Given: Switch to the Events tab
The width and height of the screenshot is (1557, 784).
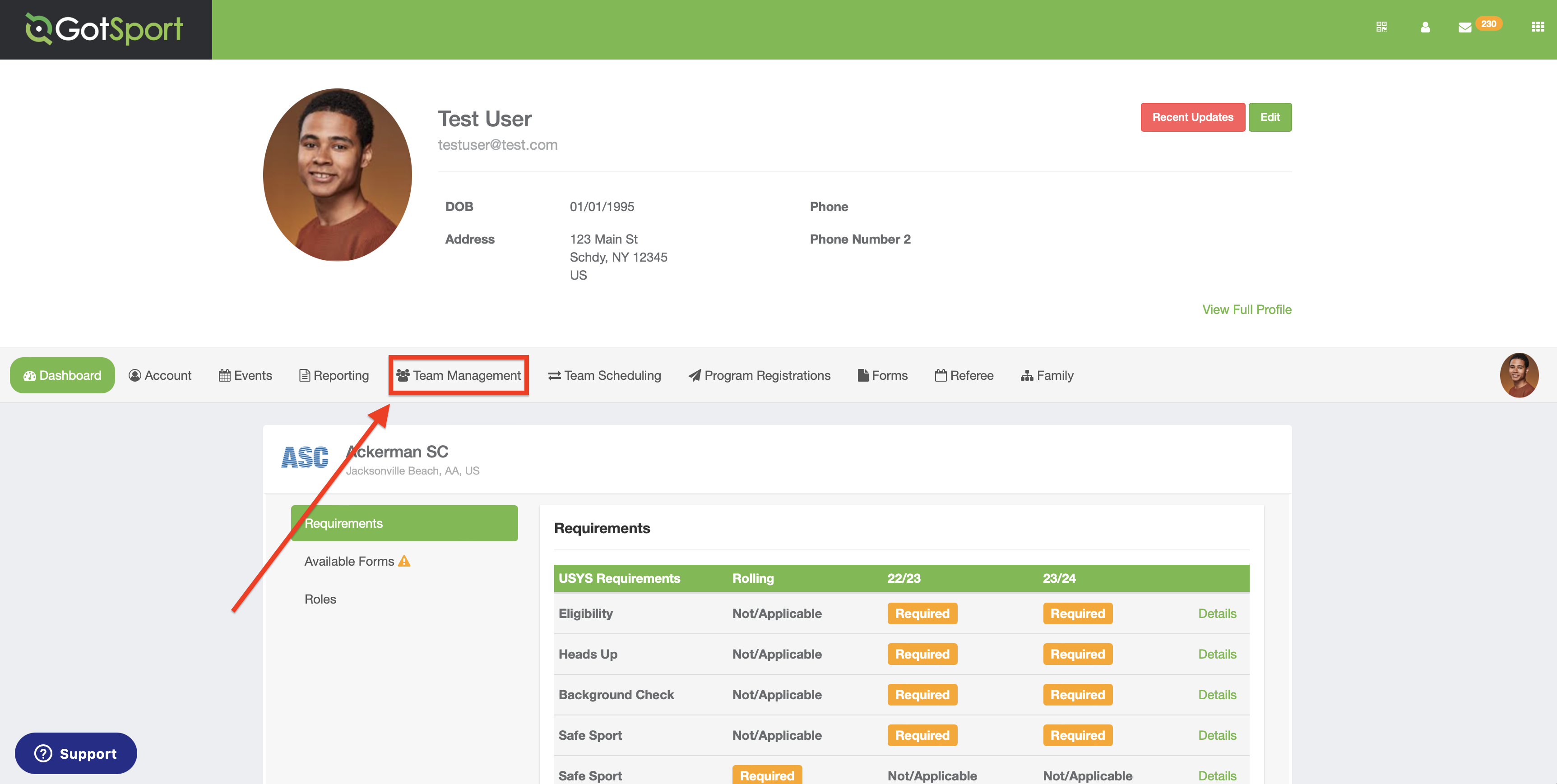Looking at the screenshot, I should (x=246, y=375).
